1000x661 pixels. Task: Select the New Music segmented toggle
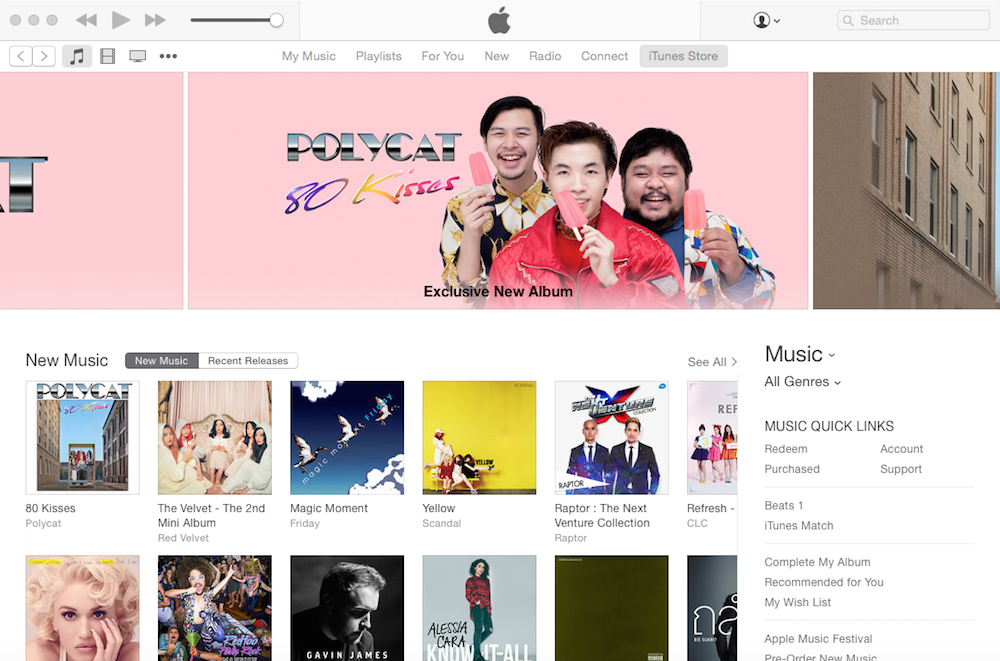coord(161,360)
